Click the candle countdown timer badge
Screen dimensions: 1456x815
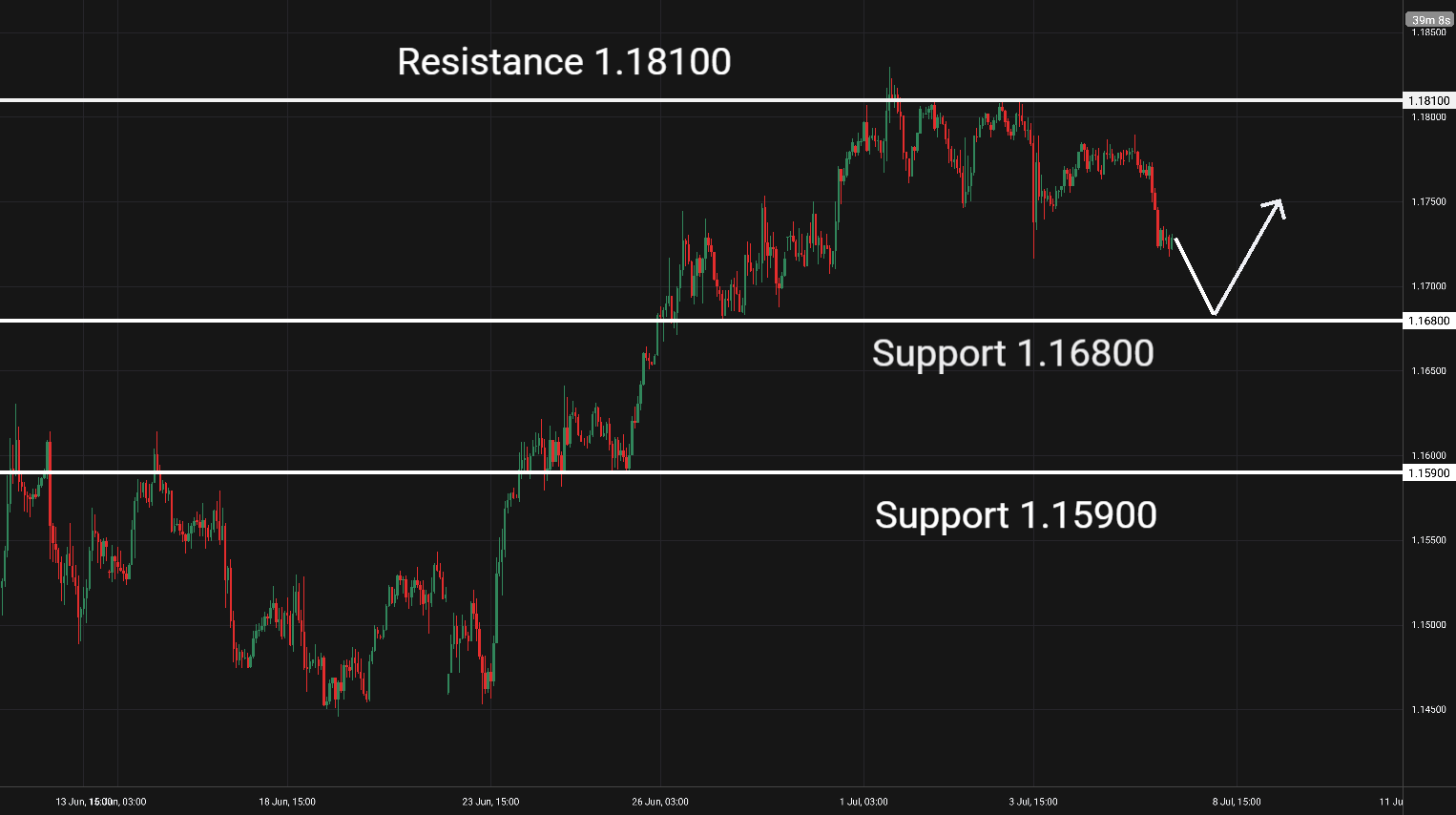1430,20
